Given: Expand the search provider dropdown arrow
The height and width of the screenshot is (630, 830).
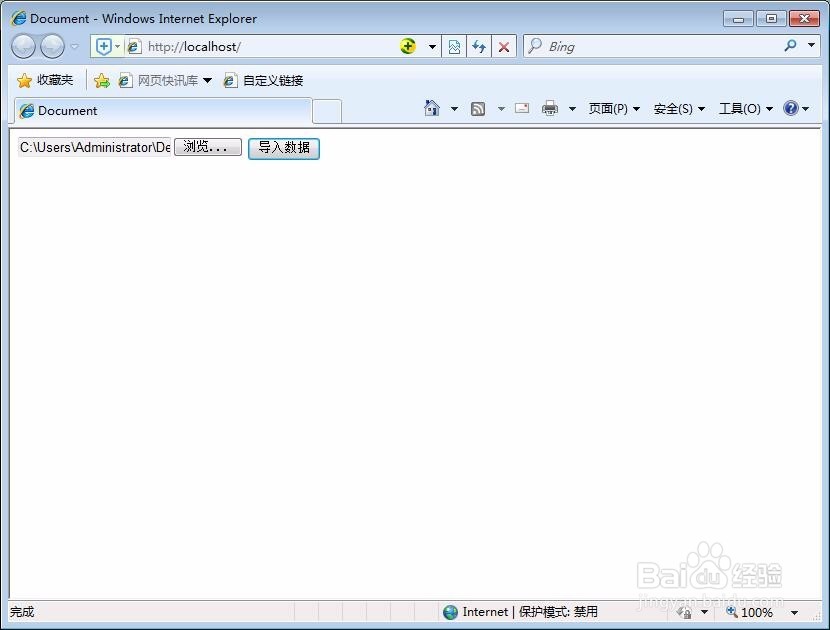Looking at the screenshot, I should 810,46.
